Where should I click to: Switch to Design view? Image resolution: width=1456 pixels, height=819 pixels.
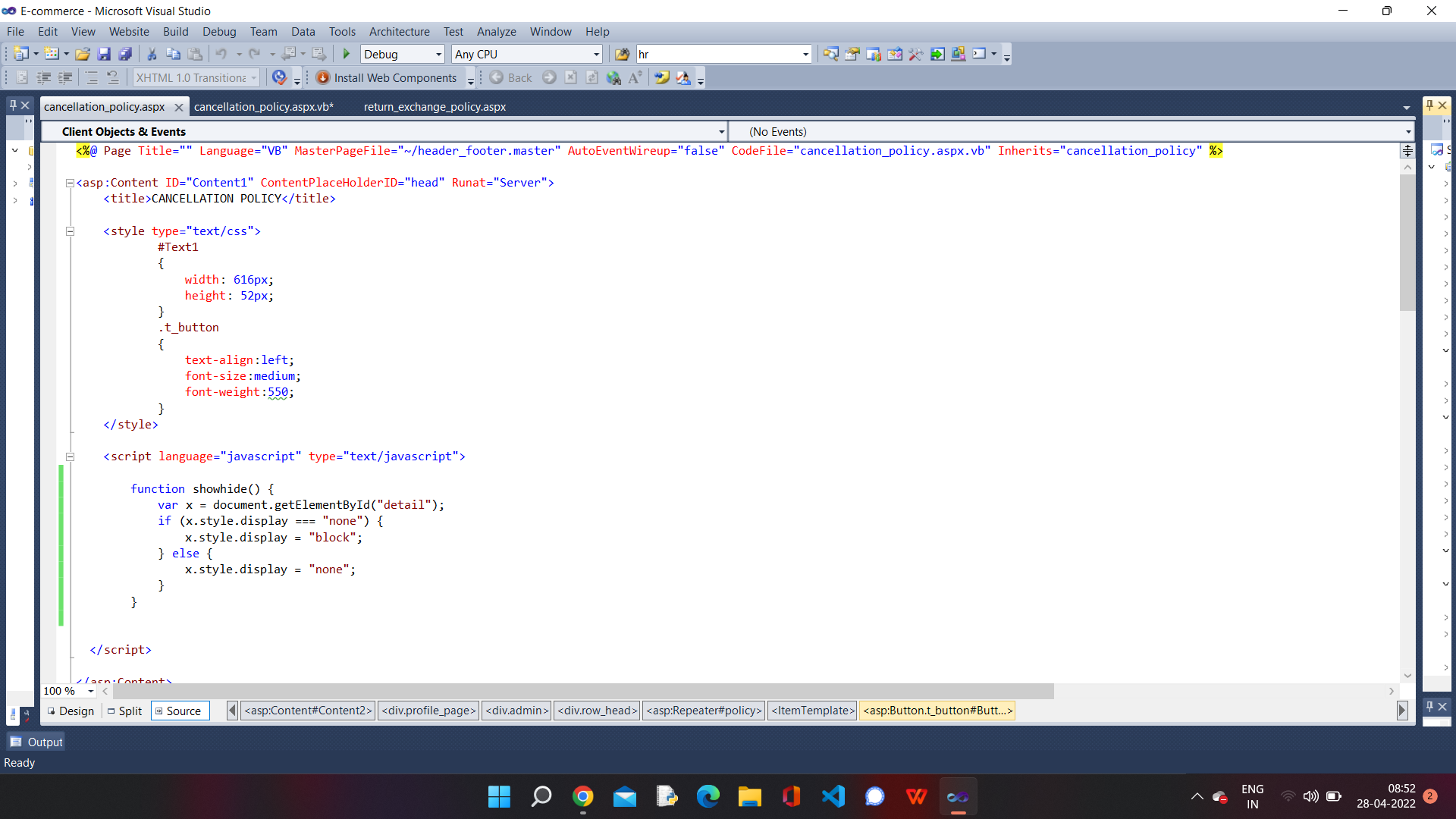tap(71, 711)
